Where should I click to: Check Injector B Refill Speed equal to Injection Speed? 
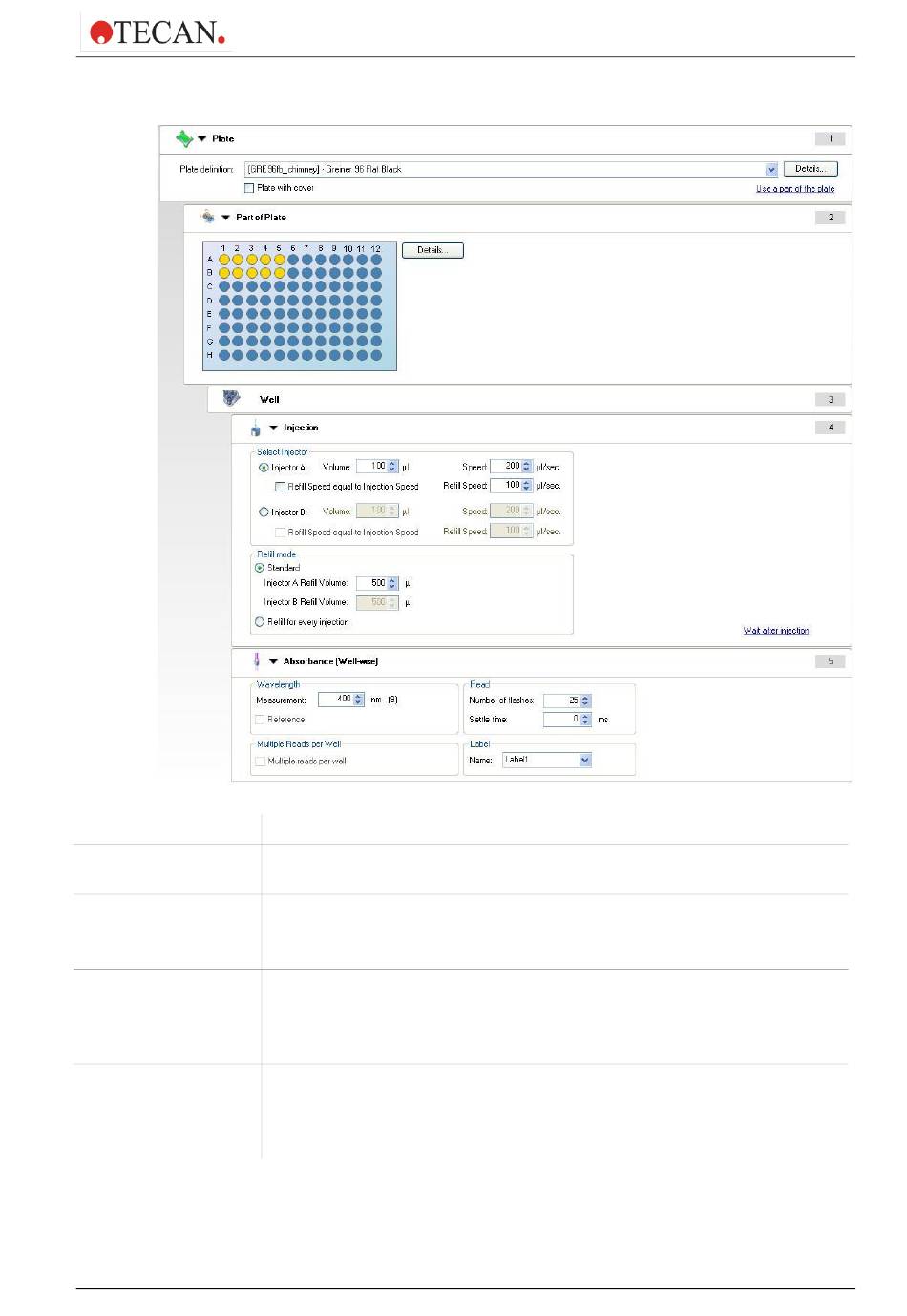[280, 533]
